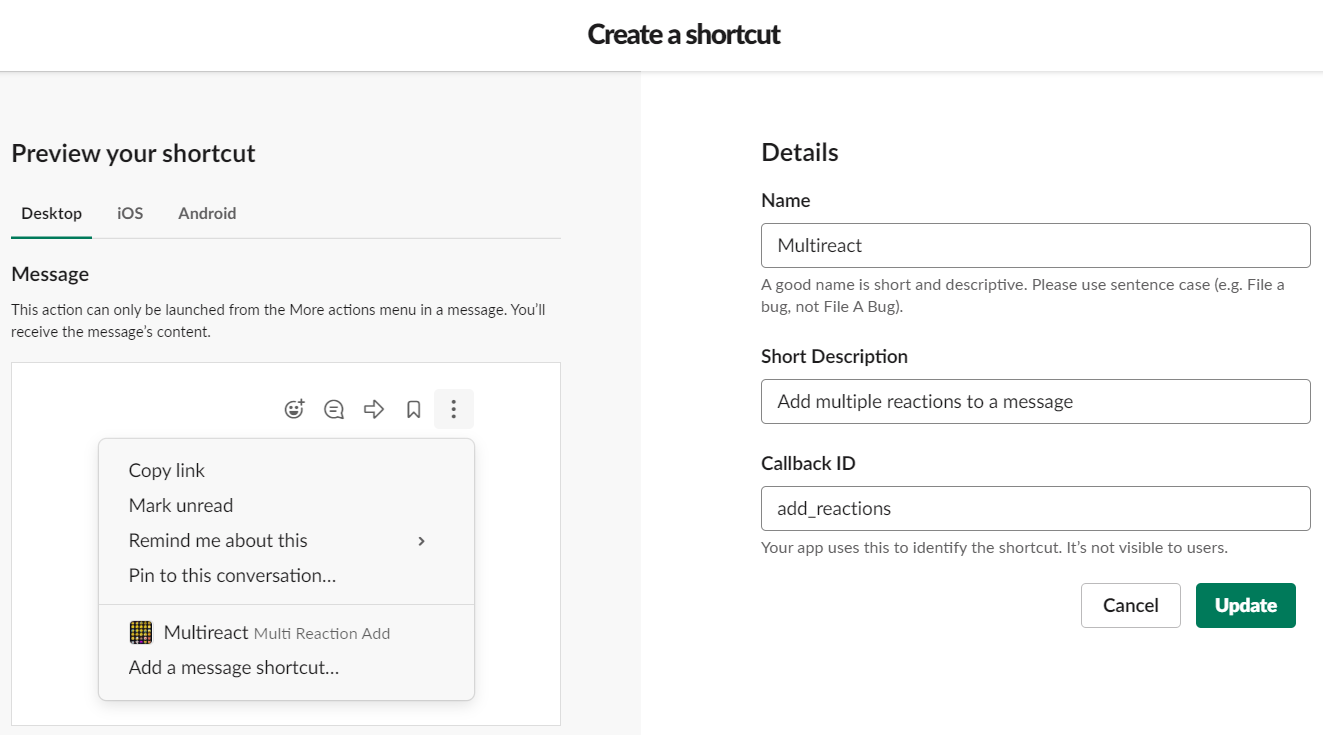The image size is (1323, 735).
Task: Click the Preview your shortcut heading
Action: [133, 153]
